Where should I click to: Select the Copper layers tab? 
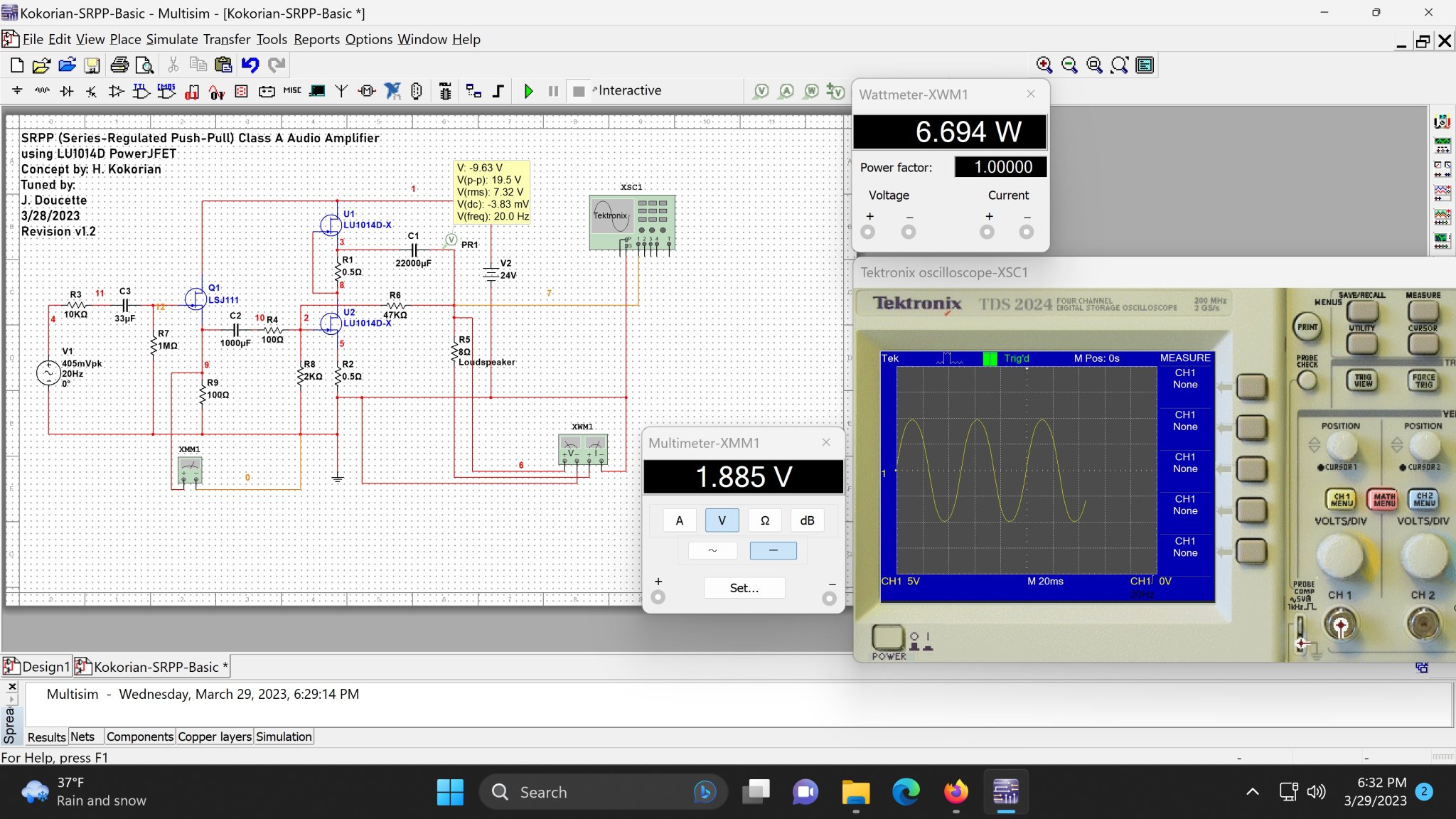tap(215, 737)
